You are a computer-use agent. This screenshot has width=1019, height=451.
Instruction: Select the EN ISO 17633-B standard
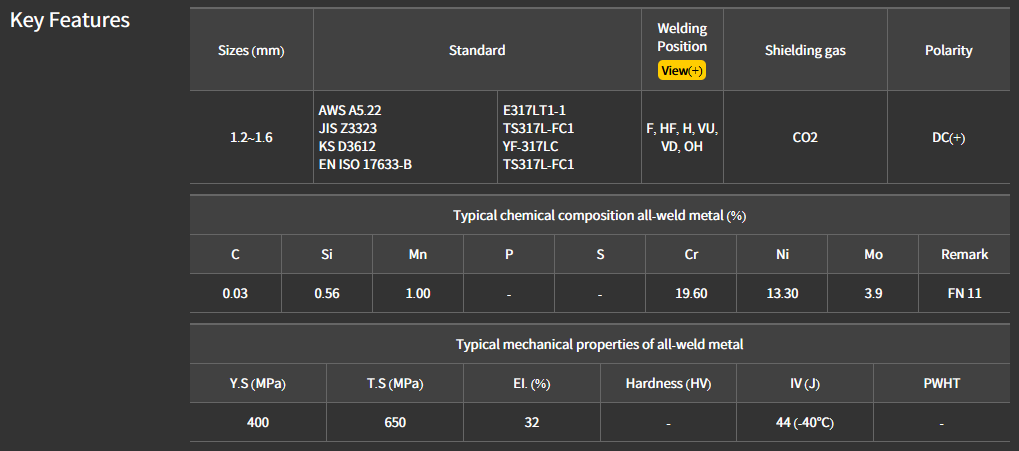pos(365,164)
